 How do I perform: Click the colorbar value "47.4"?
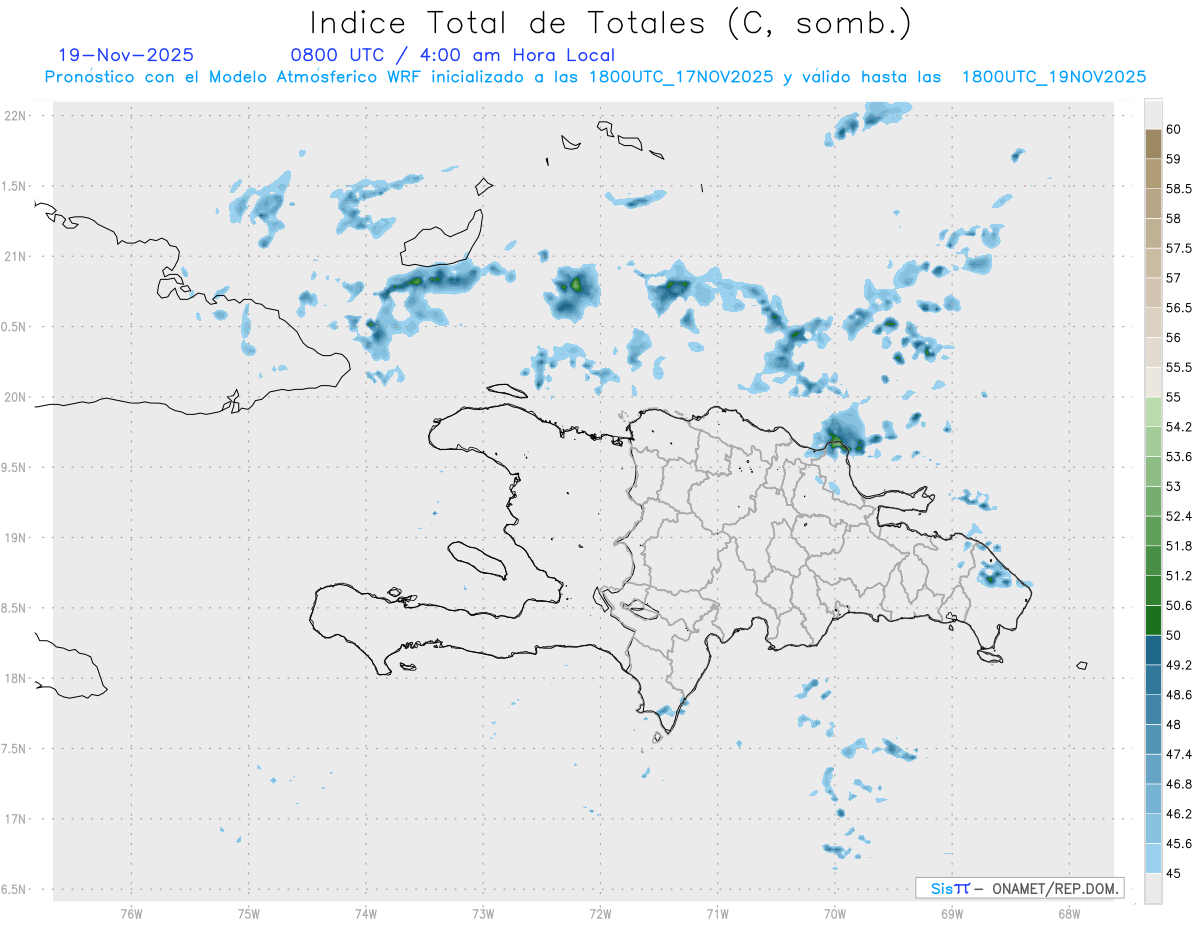tap(1178, 754)
